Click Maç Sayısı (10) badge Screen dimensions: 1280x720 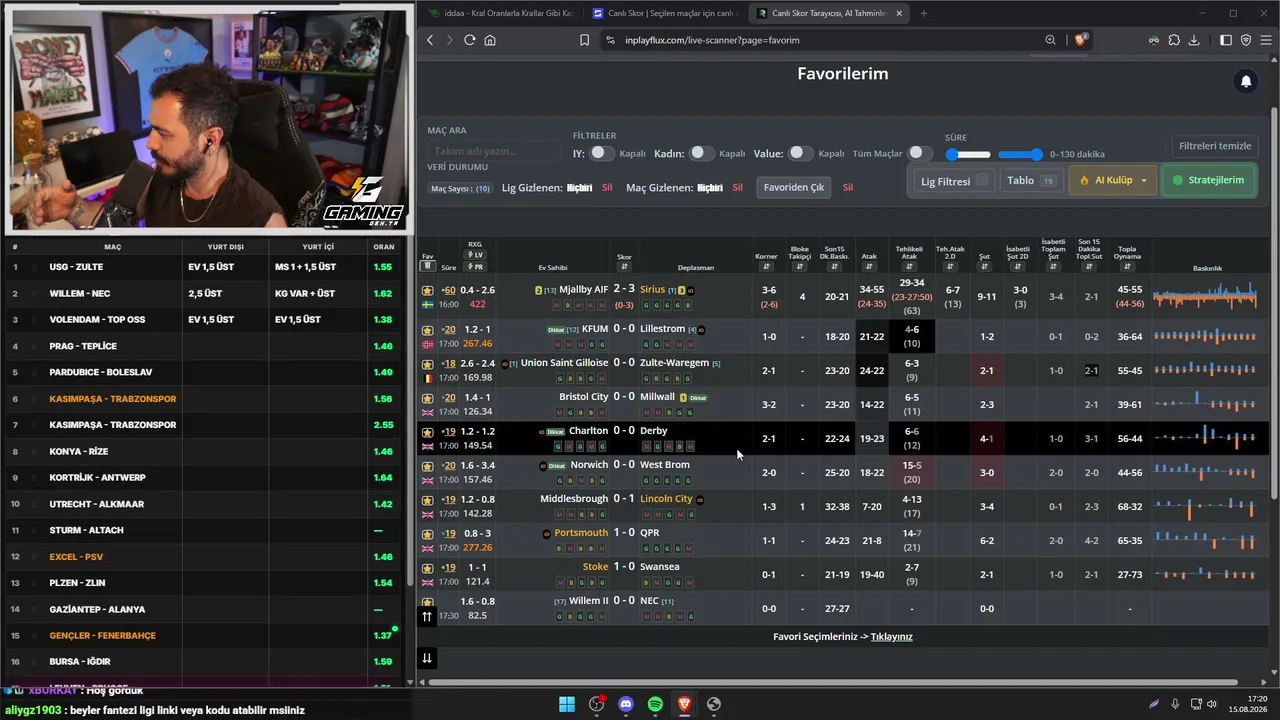tap(460, 188)
